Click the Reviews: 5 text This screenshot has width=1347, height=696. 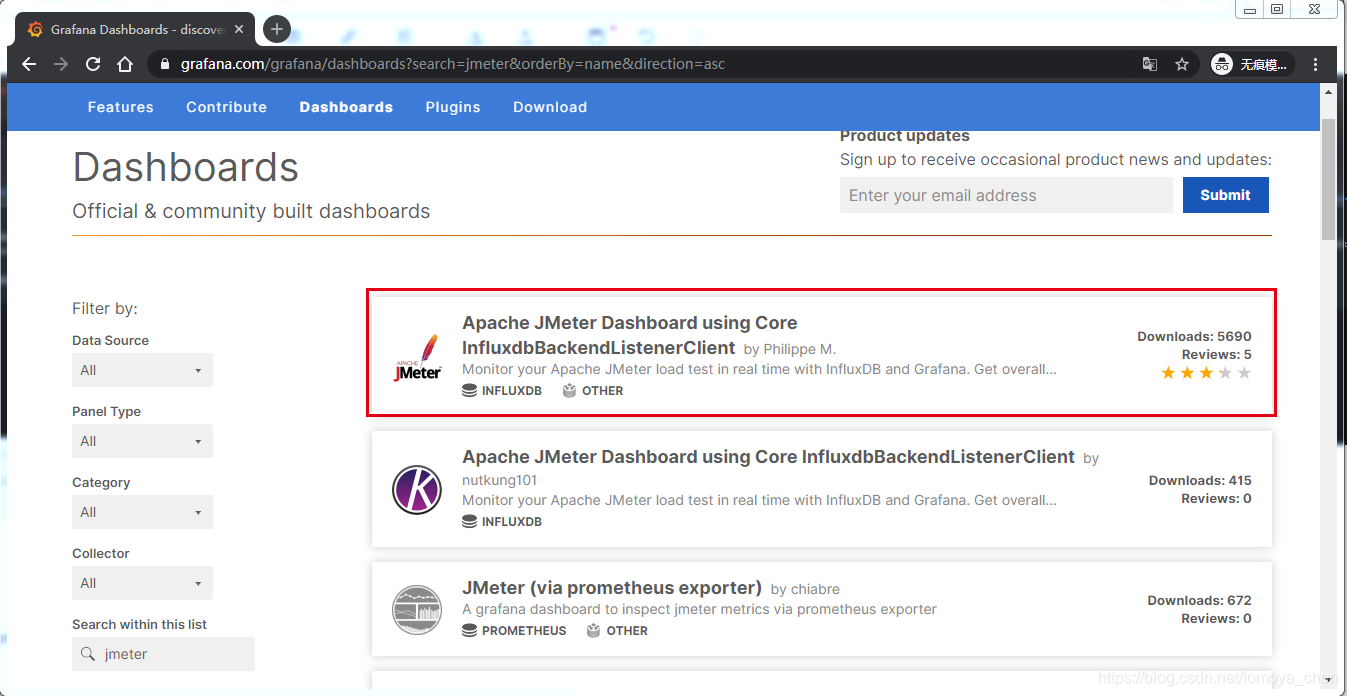pyautogui.click(x=1217, y=354)
